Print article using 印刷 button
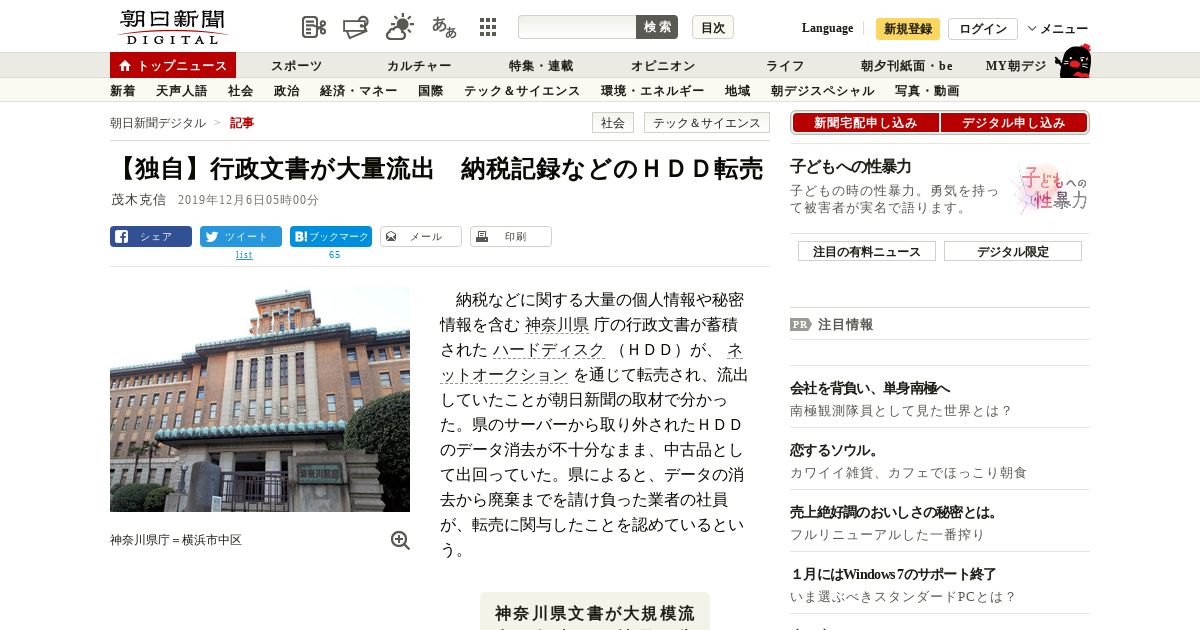The width and height of the screenshot is (1200, 630). pyautogui.click(x=511, y=237)
